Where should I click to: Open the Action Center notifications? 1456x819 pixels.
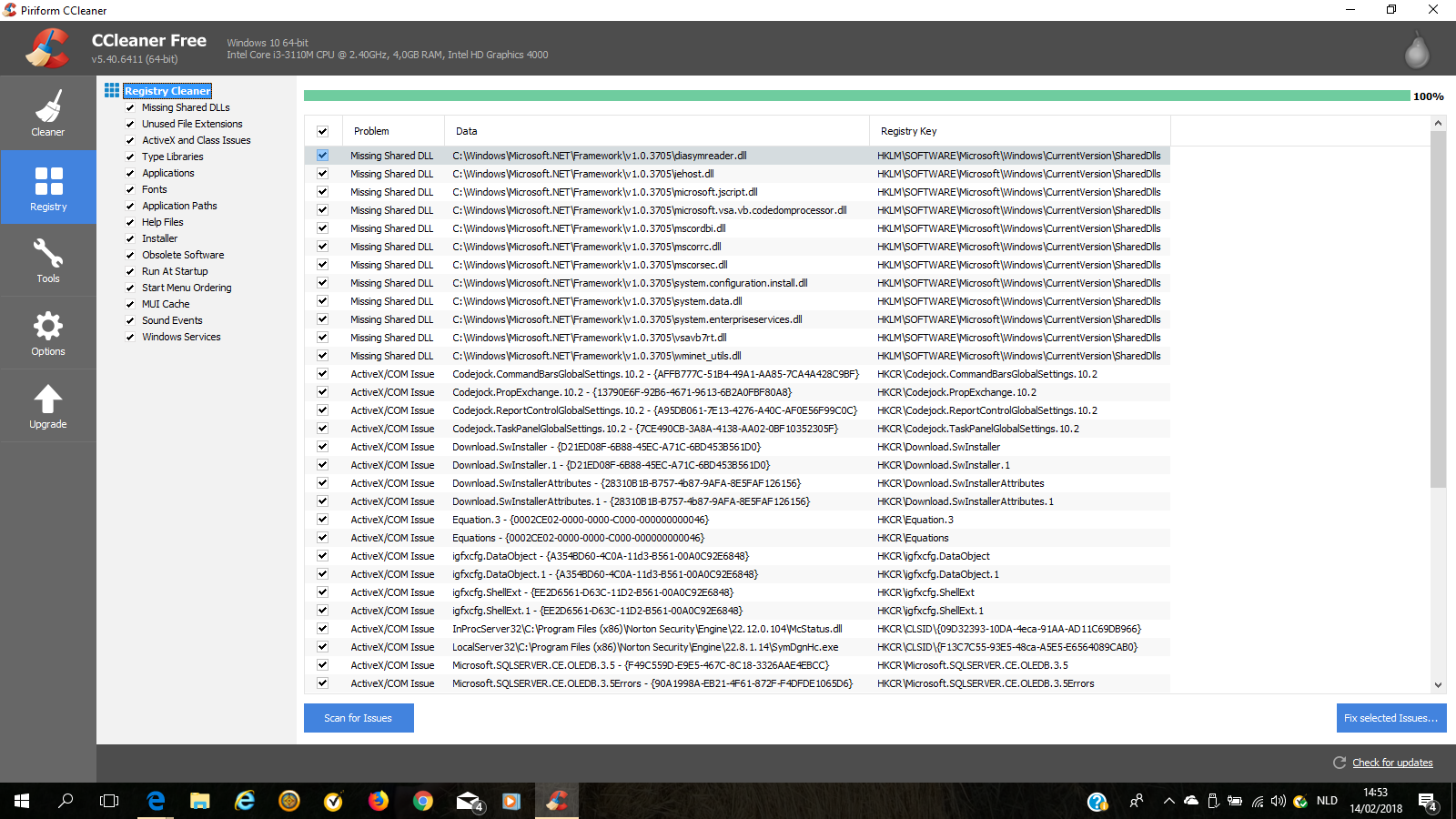[1428, 802]
